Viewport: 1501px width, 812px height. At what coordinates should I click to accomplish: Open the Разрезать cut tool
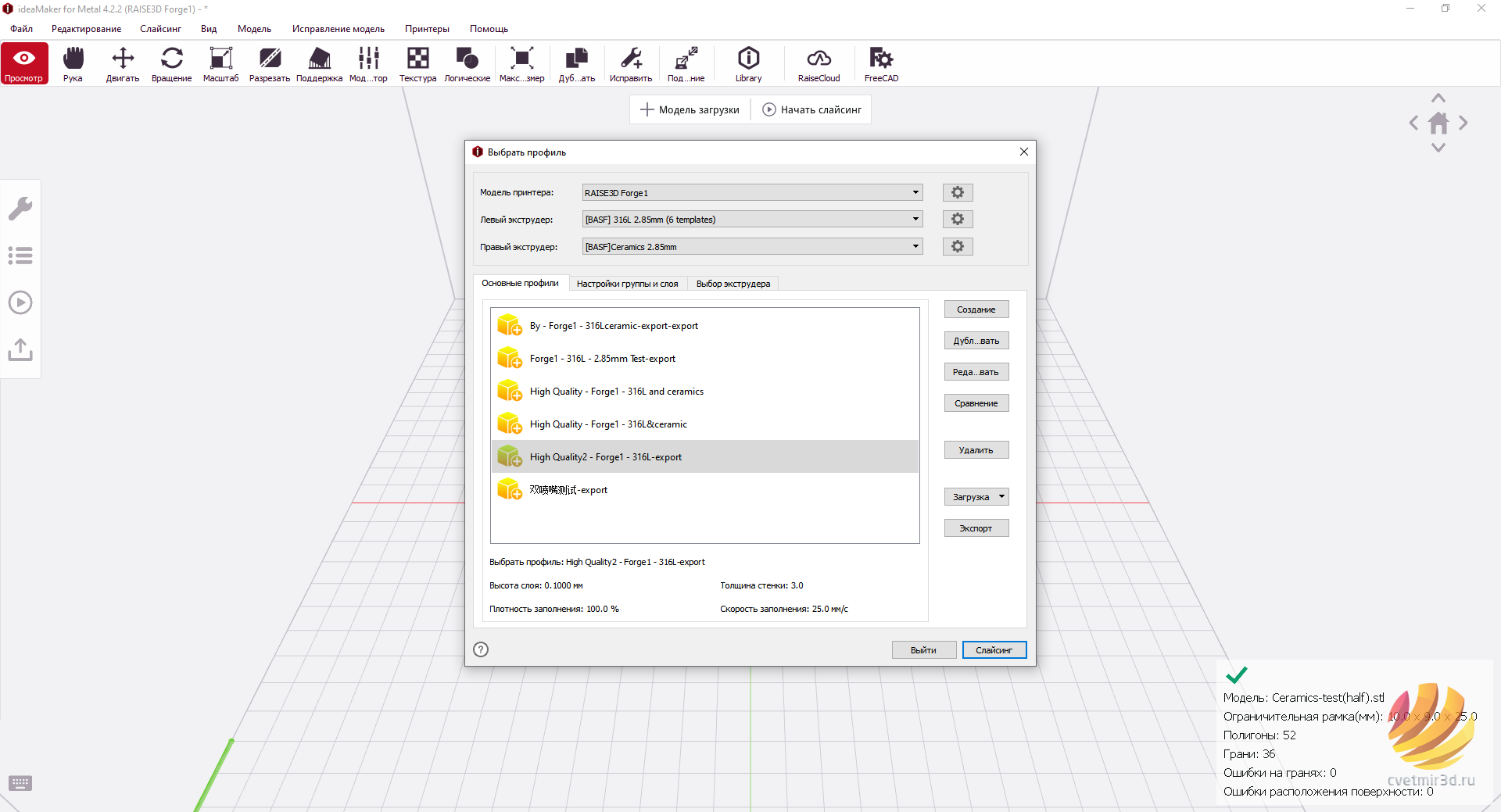tap(270, 63)
